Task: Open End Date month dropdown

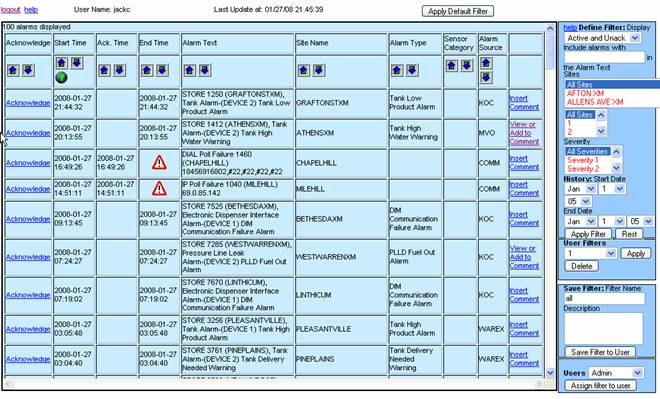Action: coord(580,221)
